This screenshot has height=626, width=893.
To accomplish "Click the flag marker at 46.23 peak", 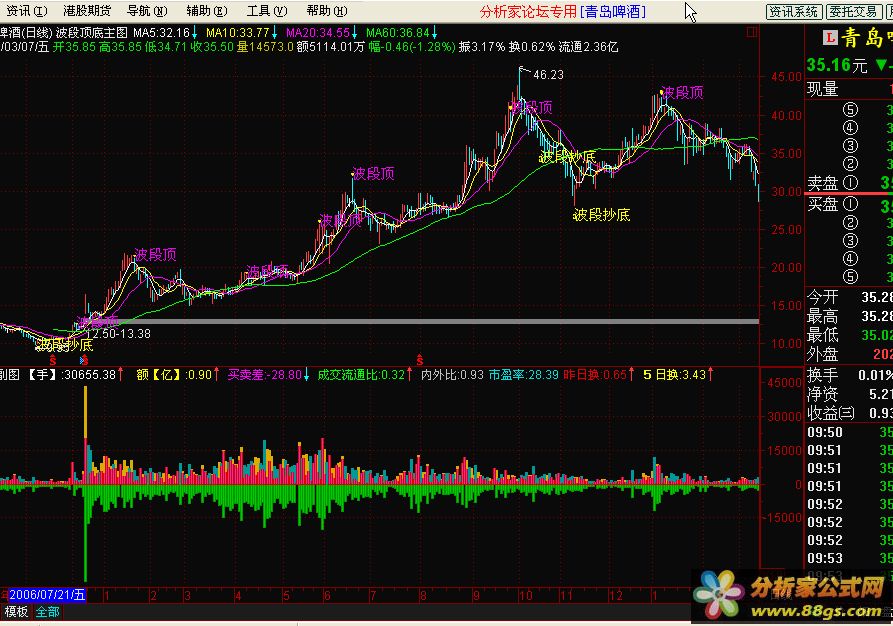I will tap(523, 71).
